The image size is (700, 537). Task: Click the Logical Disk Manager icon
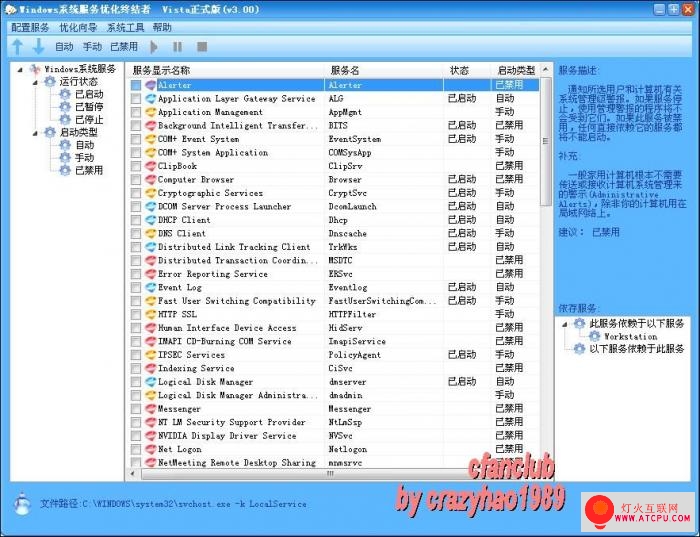pos(150,382)
